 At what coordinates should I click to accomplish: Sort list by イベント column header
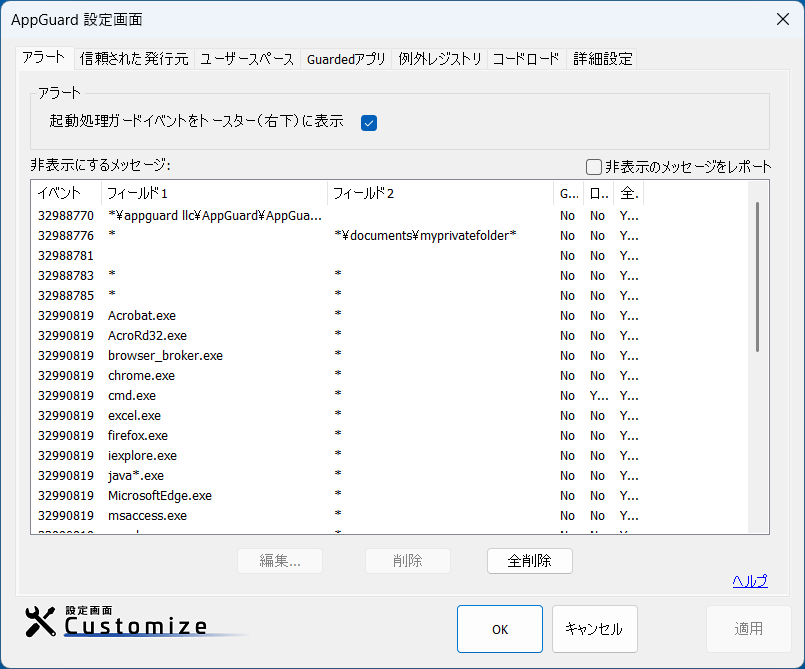pos(66,193)
